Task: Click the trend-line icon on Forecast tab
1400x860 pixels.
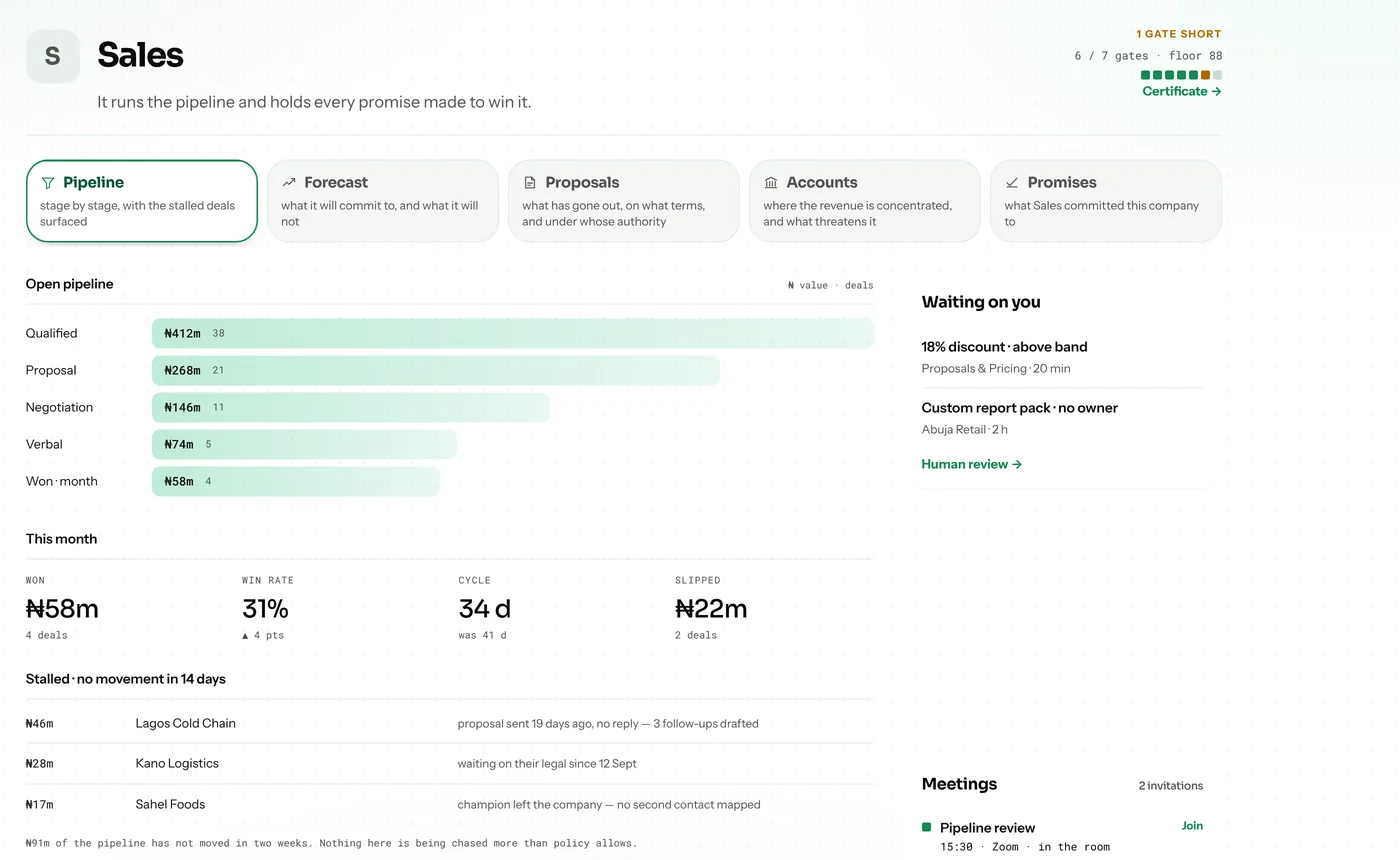Action: click(289, 183)
